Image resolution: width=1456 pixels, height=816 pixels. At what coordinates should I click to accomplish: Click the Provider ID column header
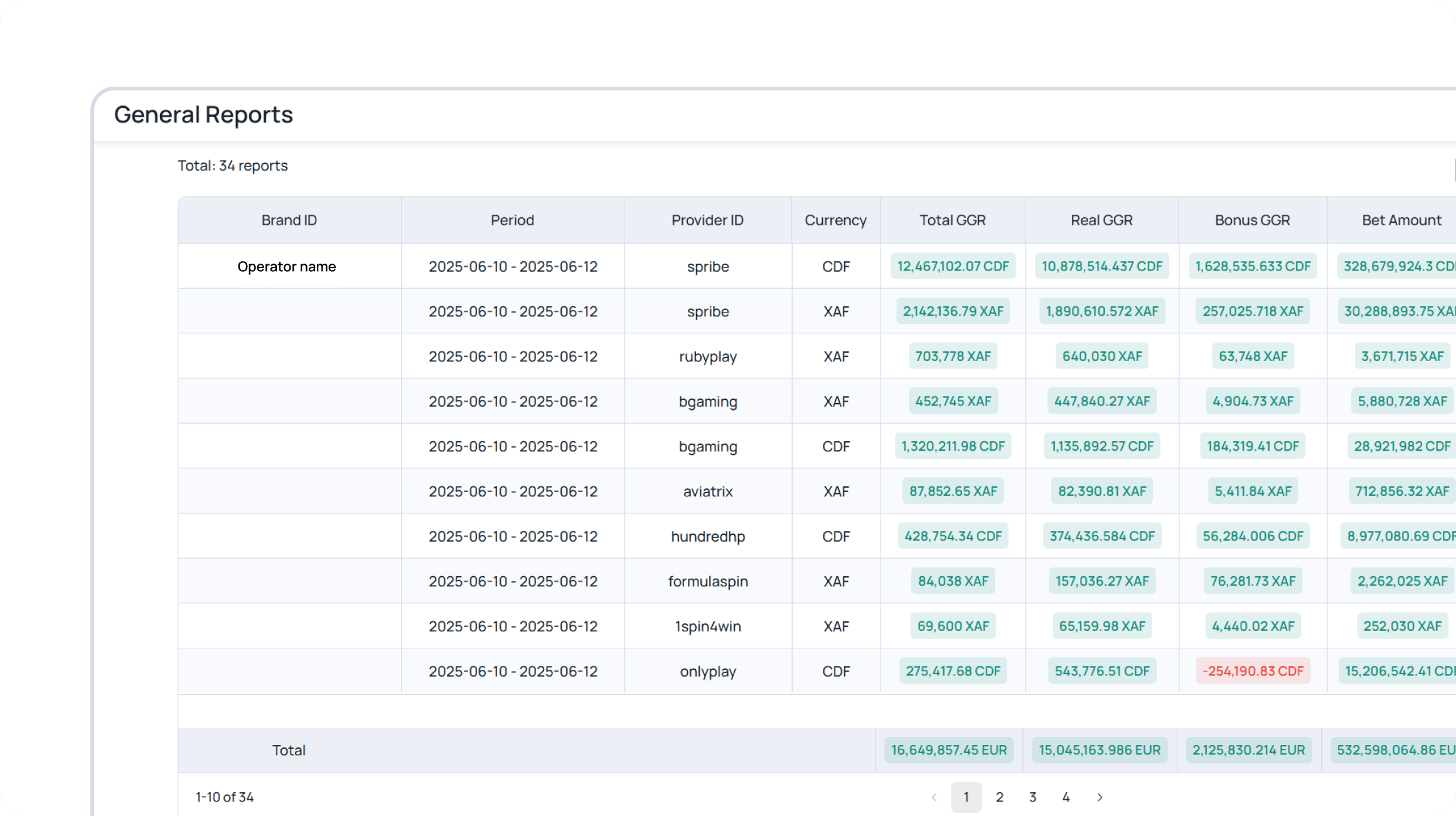coord(708,220)
